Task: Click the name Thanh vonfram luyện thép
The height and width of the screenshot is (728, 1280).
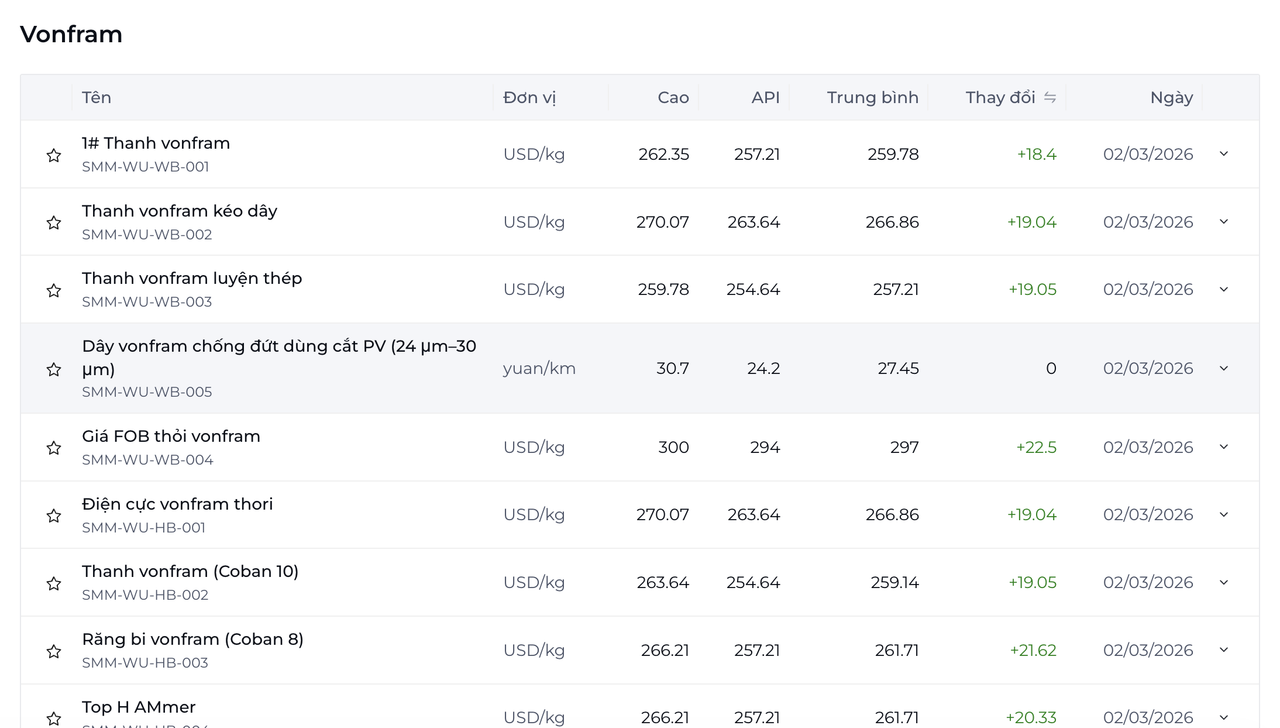Action: point(192,278)
